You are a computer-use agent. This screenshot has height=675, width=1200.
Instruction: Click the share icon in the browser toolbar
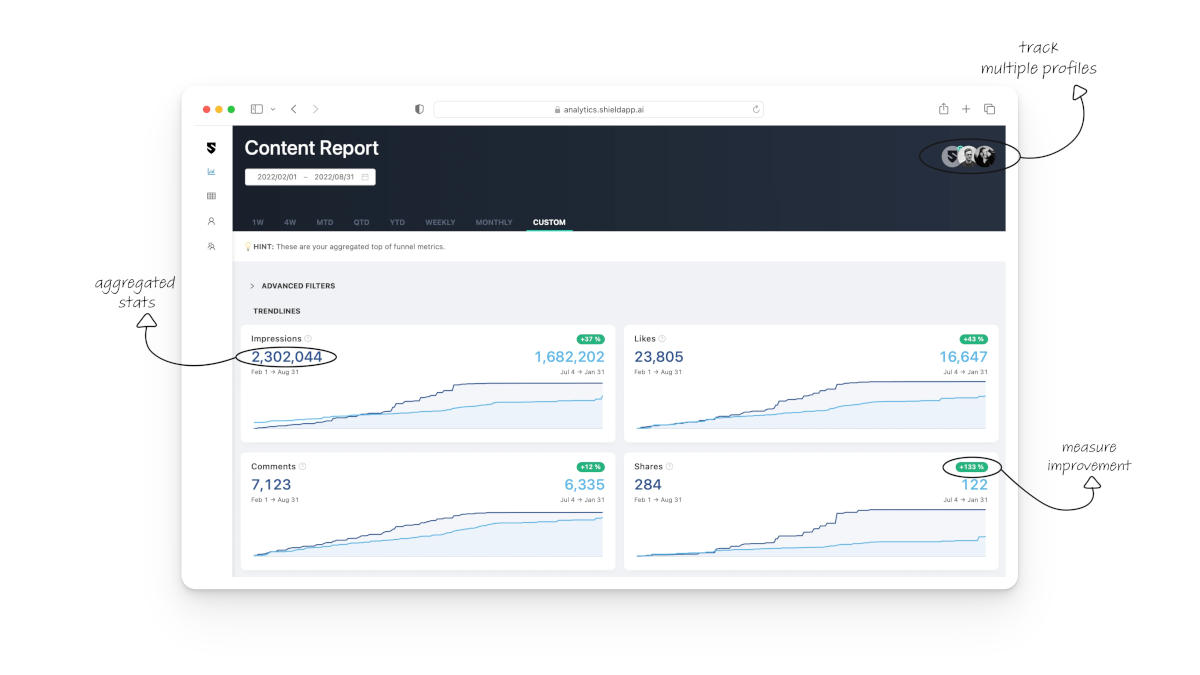point(942,108)
